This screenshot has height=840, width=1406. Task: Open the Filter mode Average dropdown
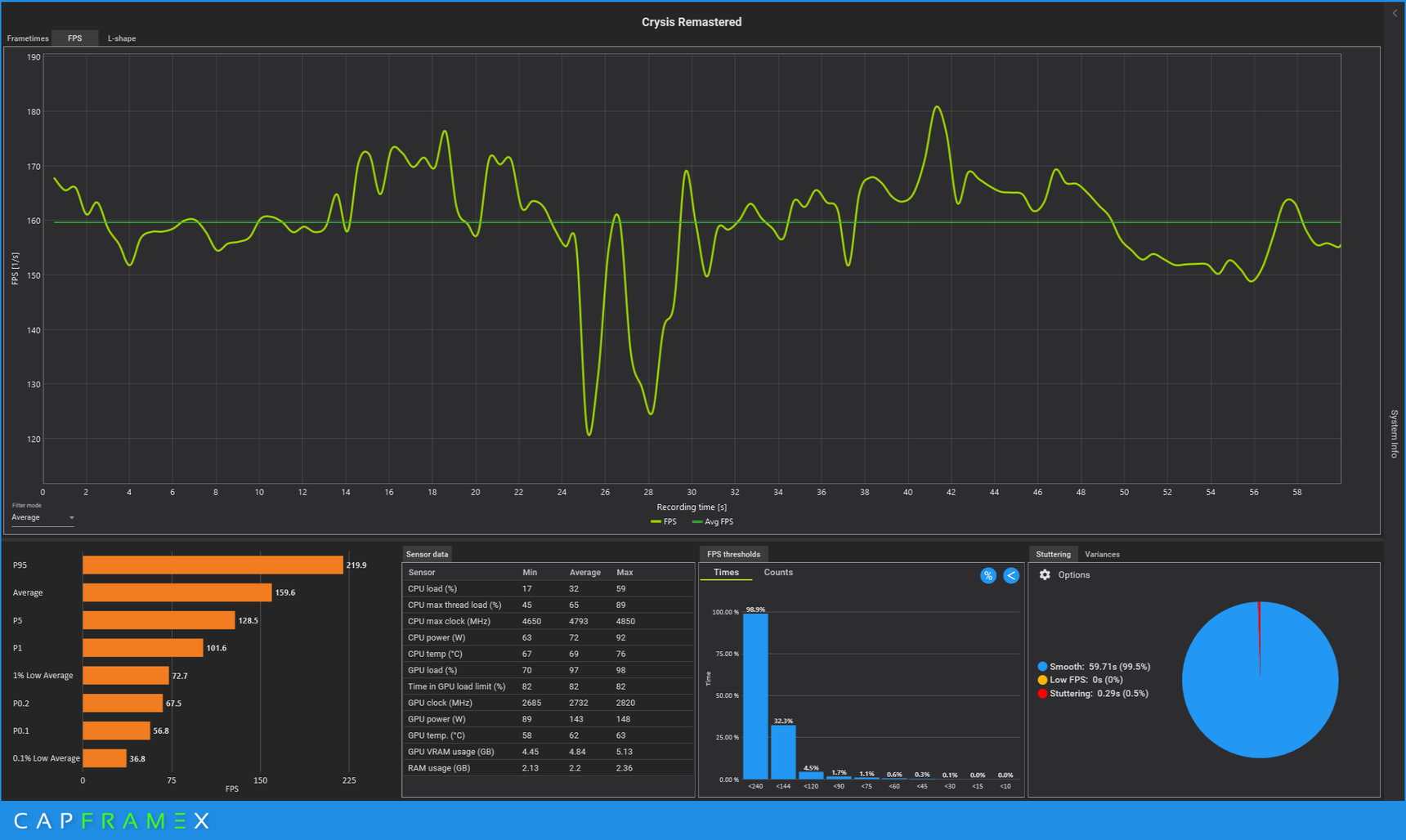(43, 517)
